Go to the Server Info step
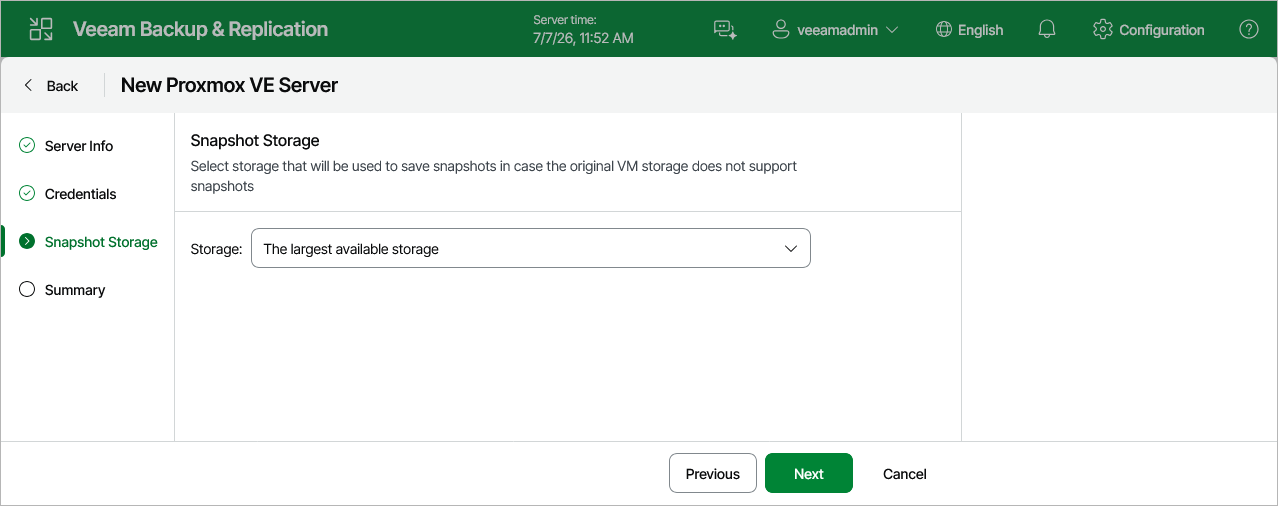Screen dimensions: 1278x506 pos(79,146)
